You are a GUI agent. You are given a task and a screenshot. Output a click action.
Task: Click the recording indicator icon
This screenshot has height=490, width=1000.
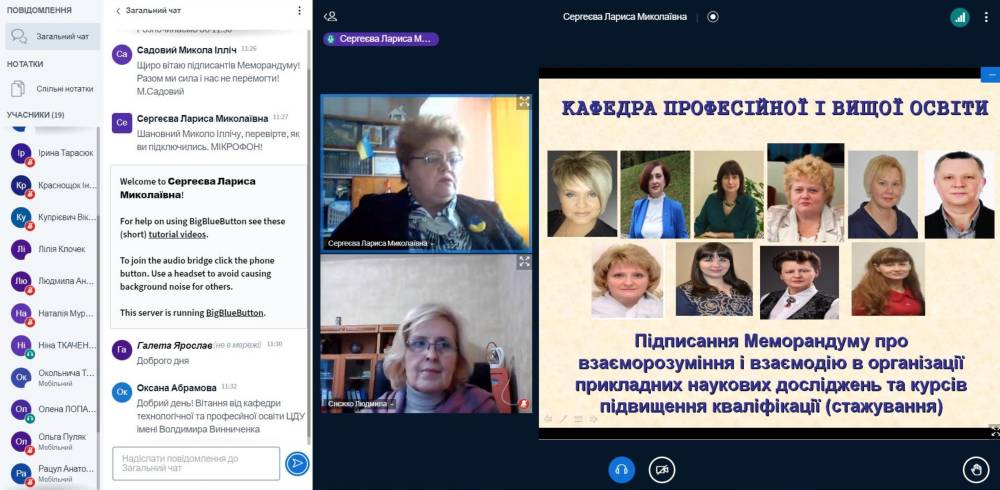(713, 16)
